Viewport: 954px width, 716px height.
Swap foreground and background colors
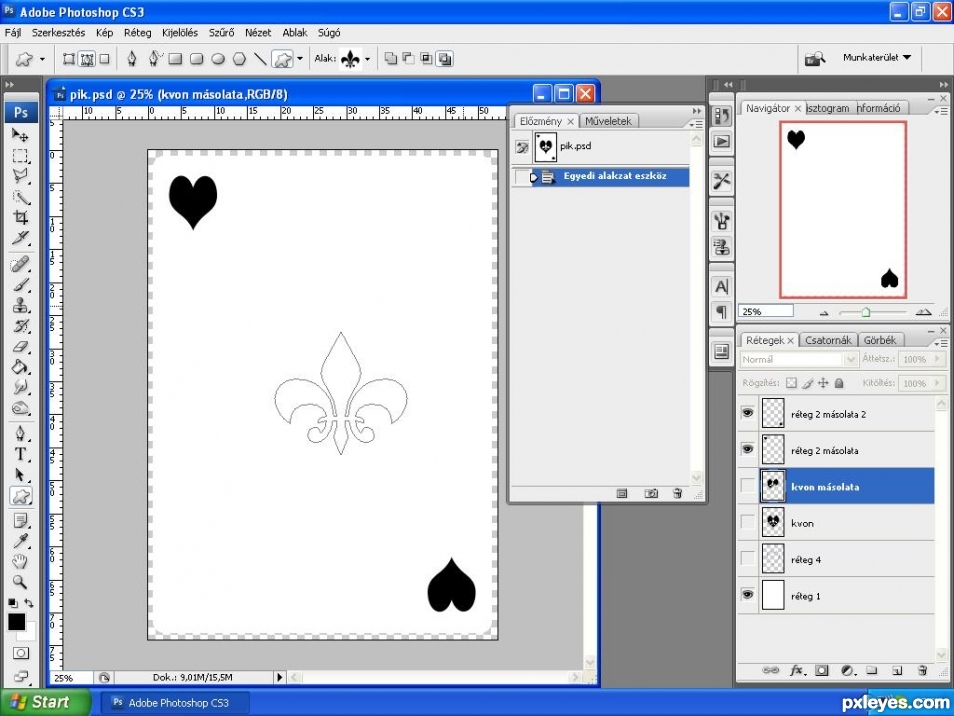29,603
